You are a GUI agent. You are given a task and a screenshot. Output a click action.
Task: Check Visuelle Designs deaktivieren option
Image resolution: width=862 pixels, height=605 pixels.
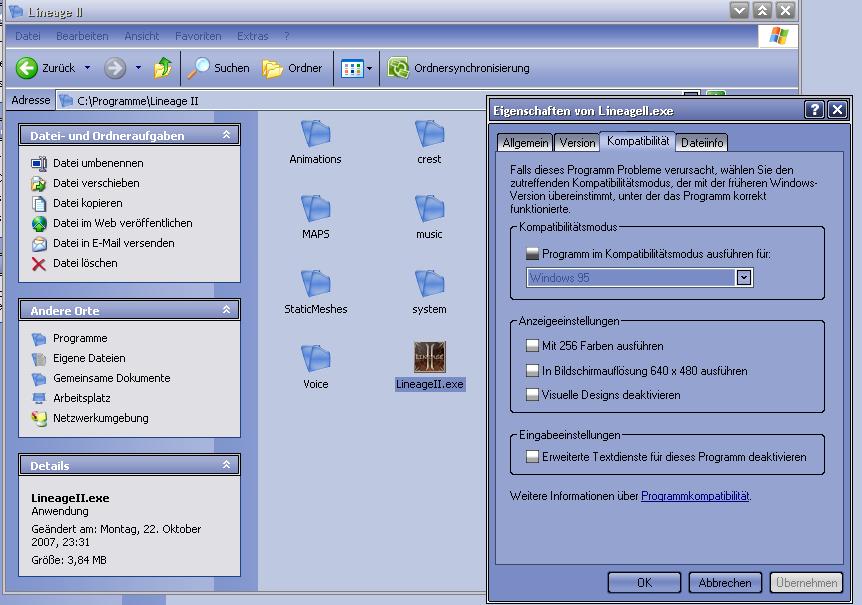pyautogui.click(x=532, y=395)
